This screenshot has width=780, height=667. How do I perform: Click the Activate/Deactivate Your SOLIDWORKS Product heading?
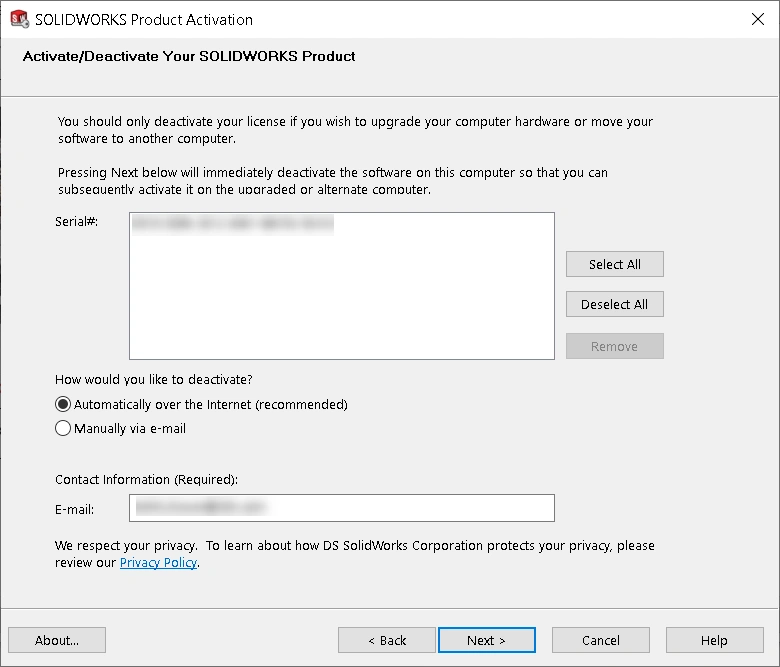189,56
